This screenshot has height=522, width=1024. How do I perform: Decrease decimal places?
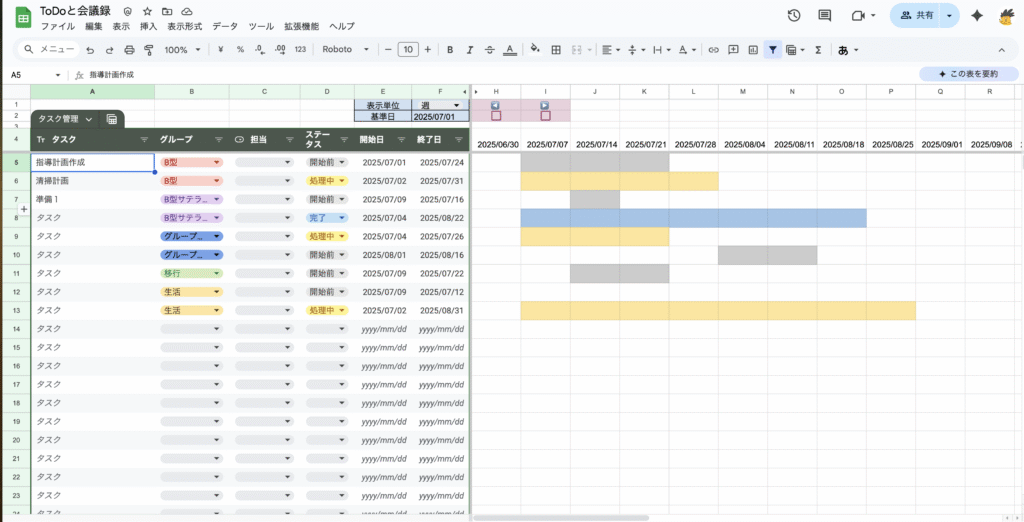pyautogui.click(x=260, y=50)
